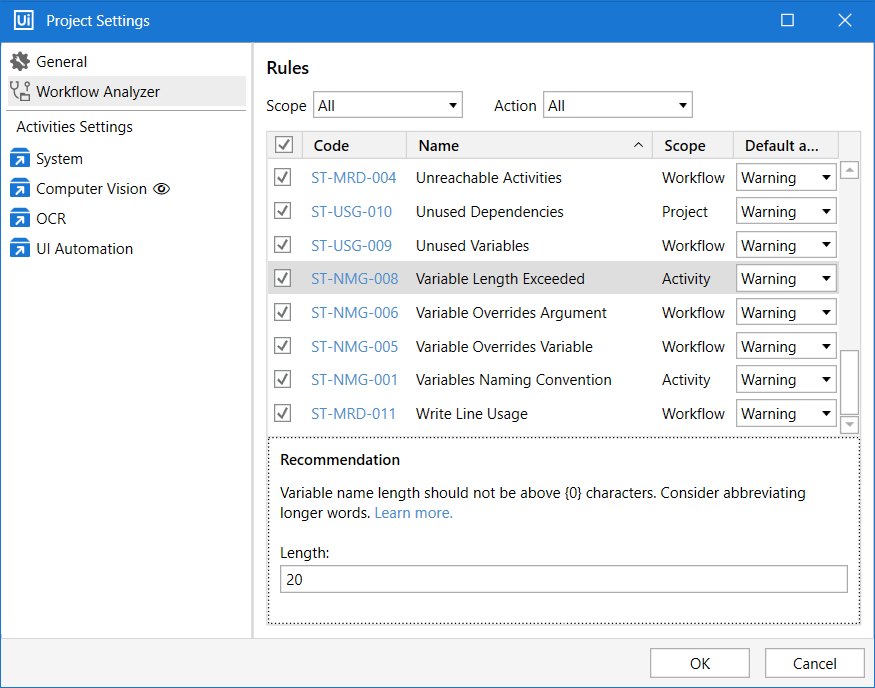Open the Learn more link
875x688 pixels.
point(413,513)
